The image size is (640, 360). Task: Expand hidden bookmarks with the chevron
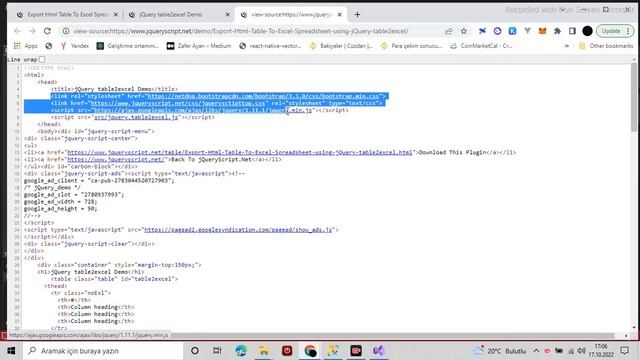[x=567, y=46]
